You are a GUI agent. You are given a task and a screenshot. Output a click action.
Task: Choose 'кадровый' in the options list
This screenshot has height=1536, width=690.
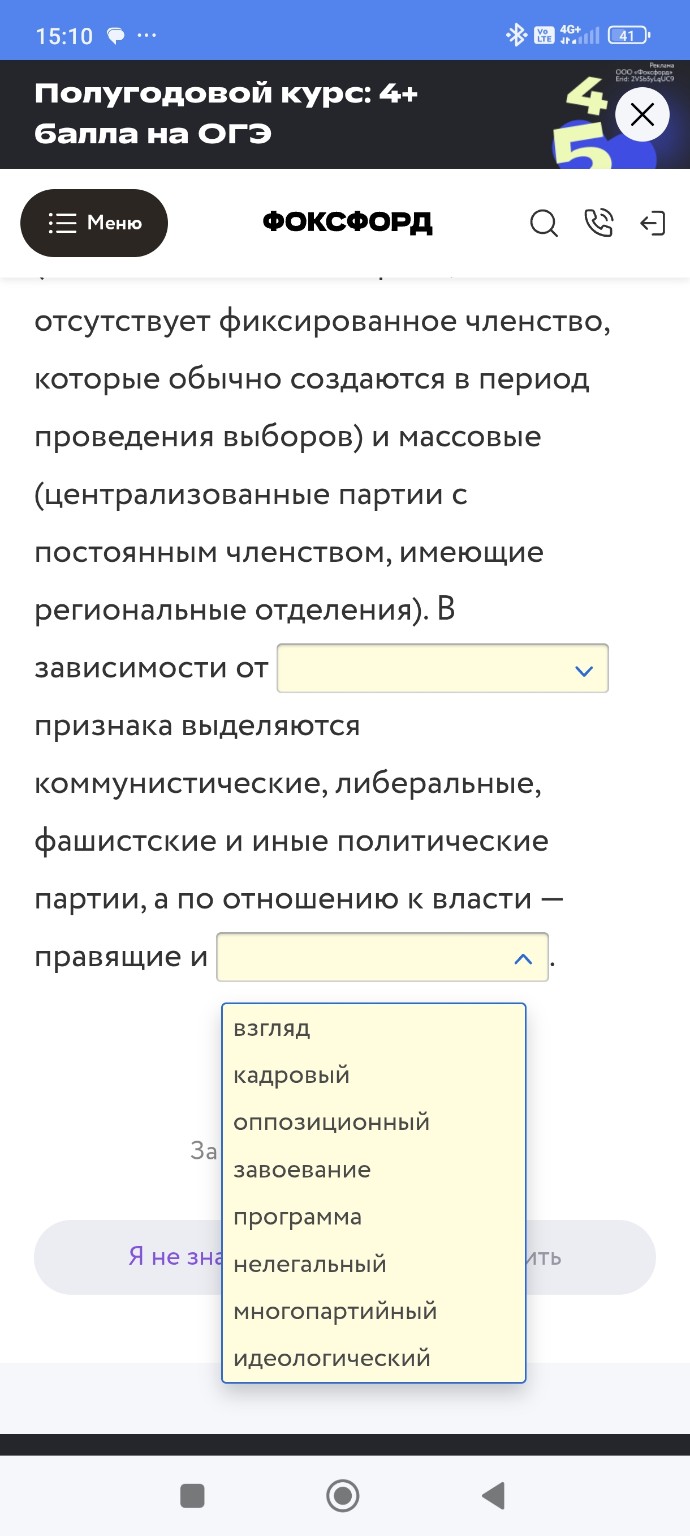(291, 1075)
